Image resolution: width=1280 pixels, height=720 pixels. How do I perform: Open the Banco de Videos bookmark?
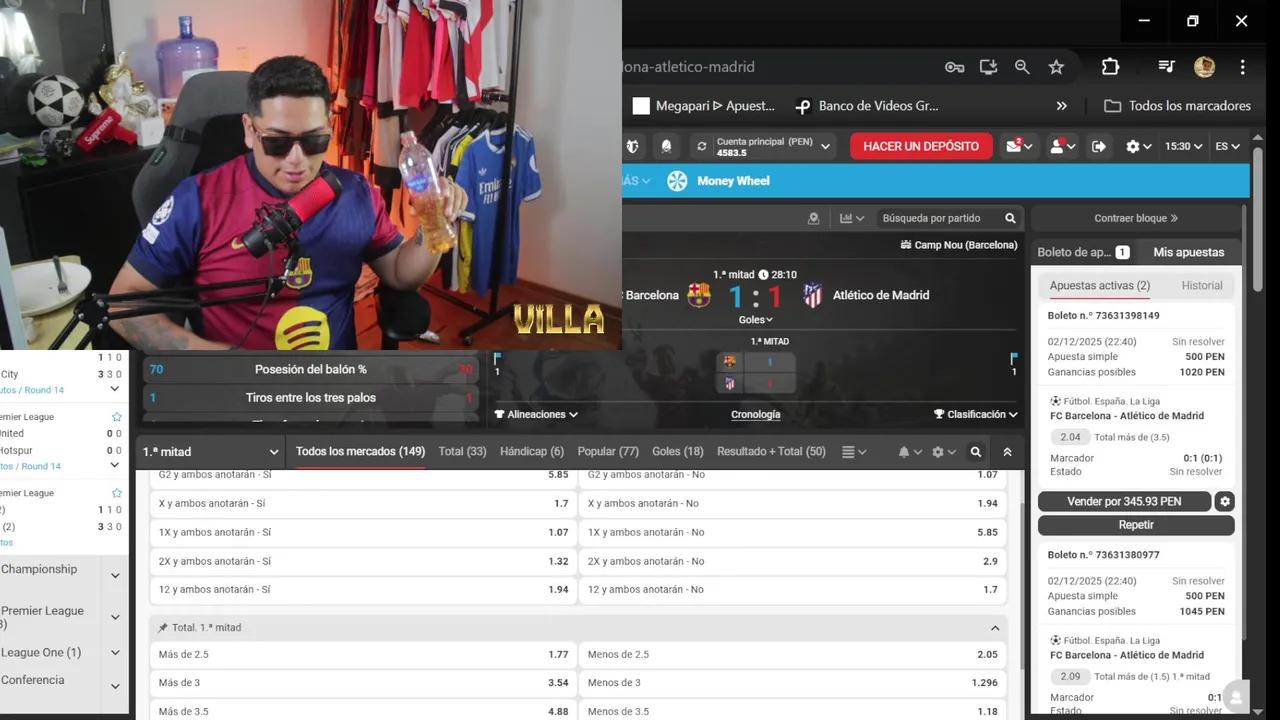867,106
